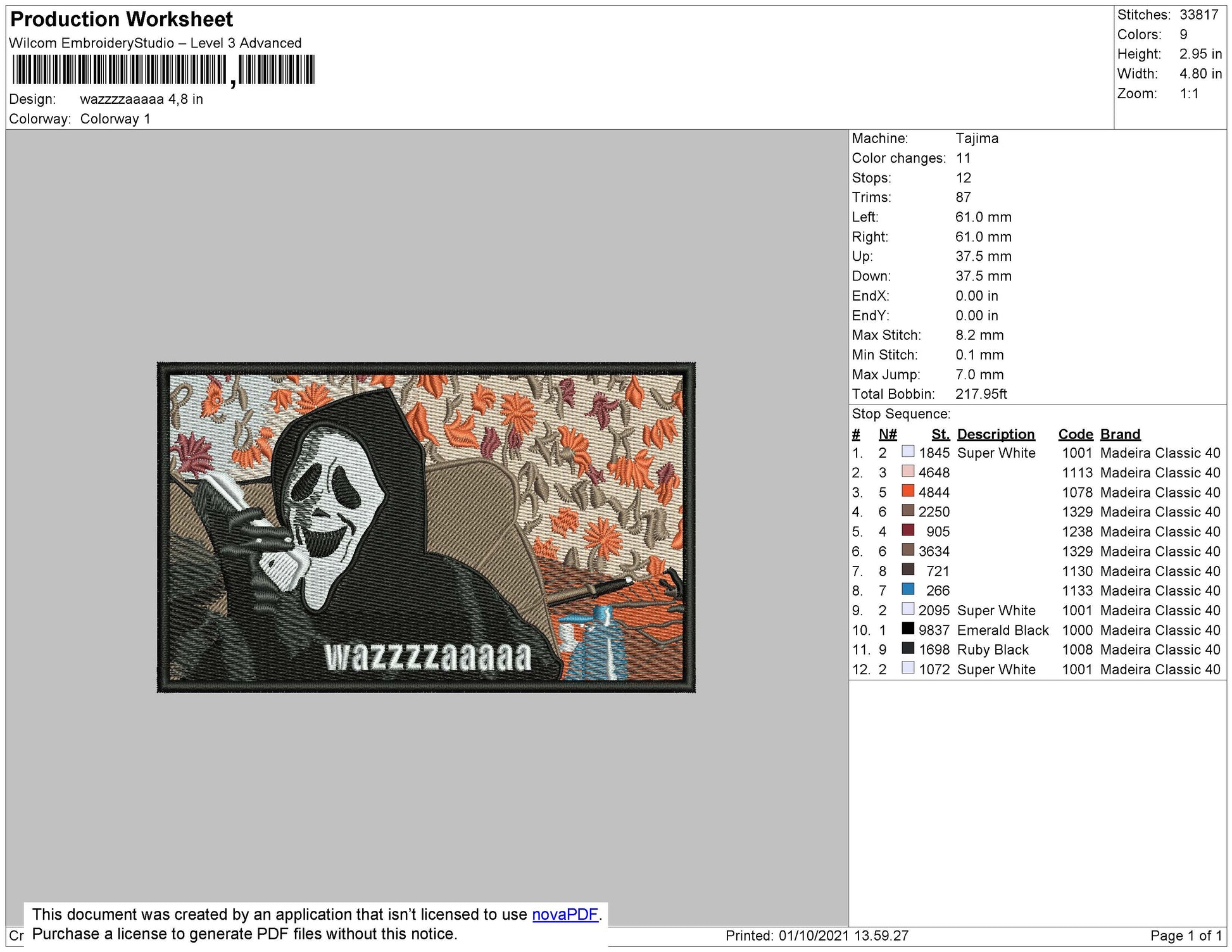Select the Super White swatch in row 9
Image resolution: width=1232 pixels, height=952 pixels.
tap(908, 609)
